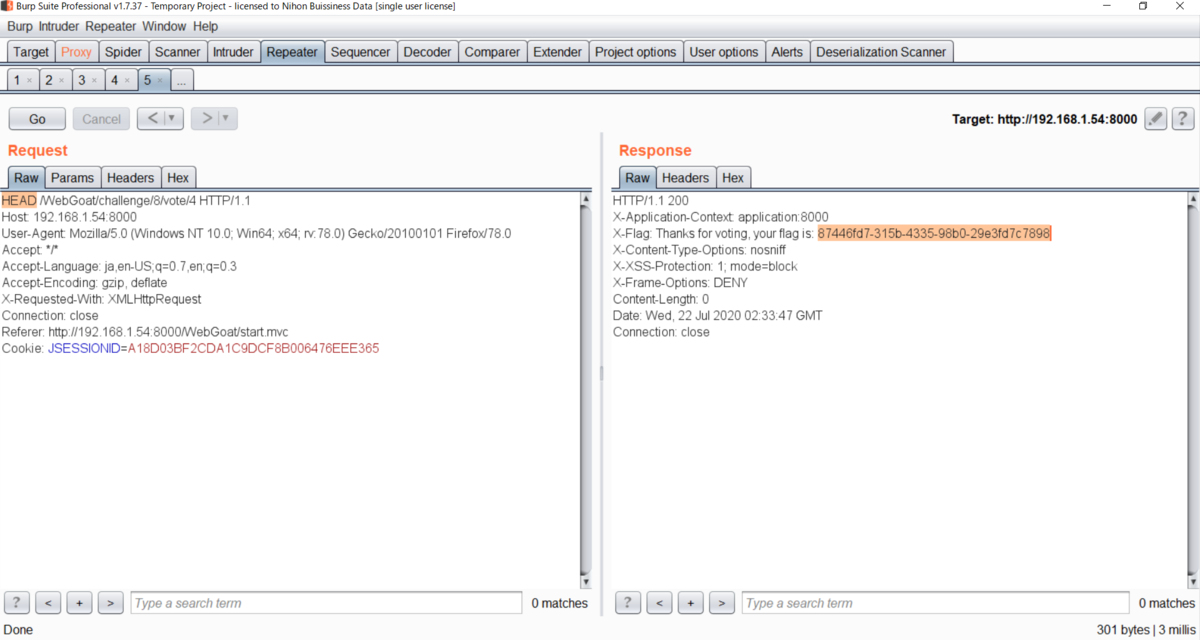Go to next match in request search
1200x640 pixels.
click(111, 603)
